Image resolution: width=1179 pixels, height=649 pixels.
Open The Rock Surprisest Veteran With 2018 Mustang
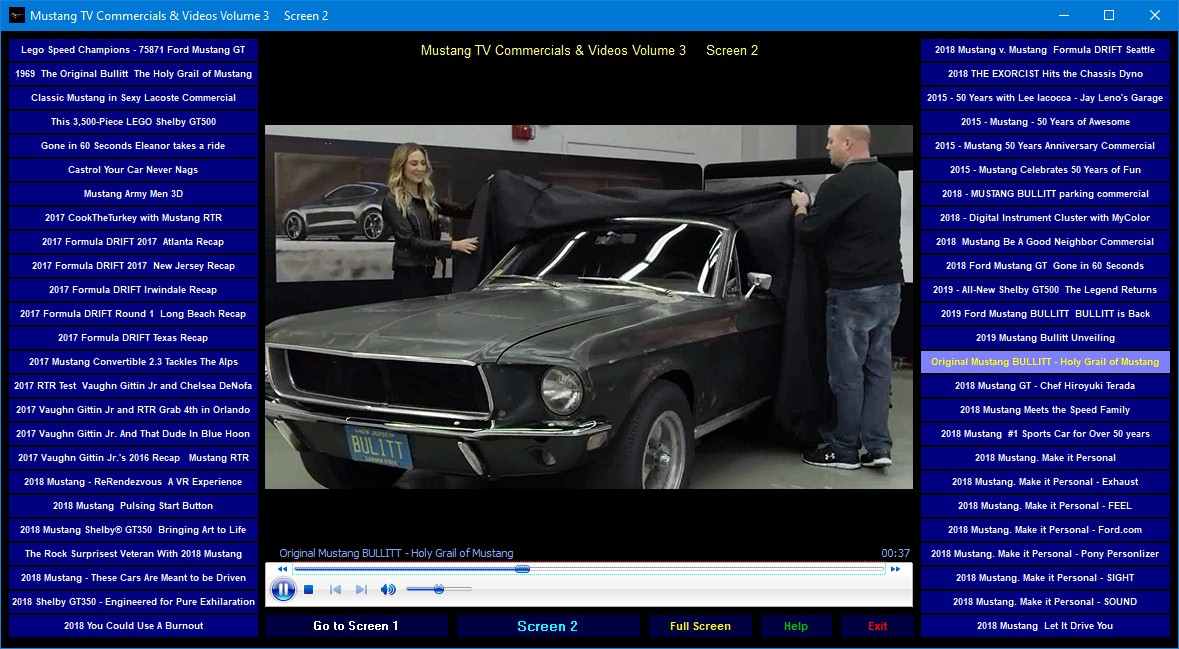pos(133,554)
